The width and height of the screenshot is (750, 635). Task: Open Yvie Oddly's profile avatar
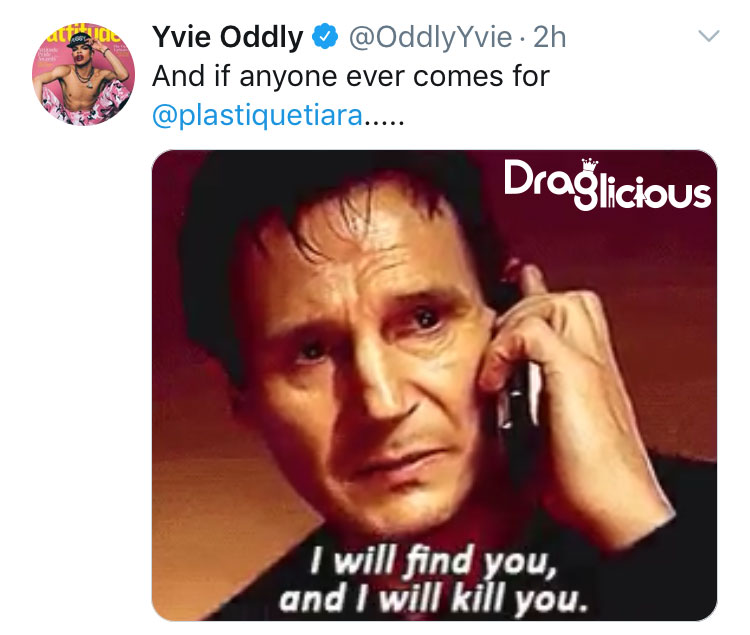83,74
